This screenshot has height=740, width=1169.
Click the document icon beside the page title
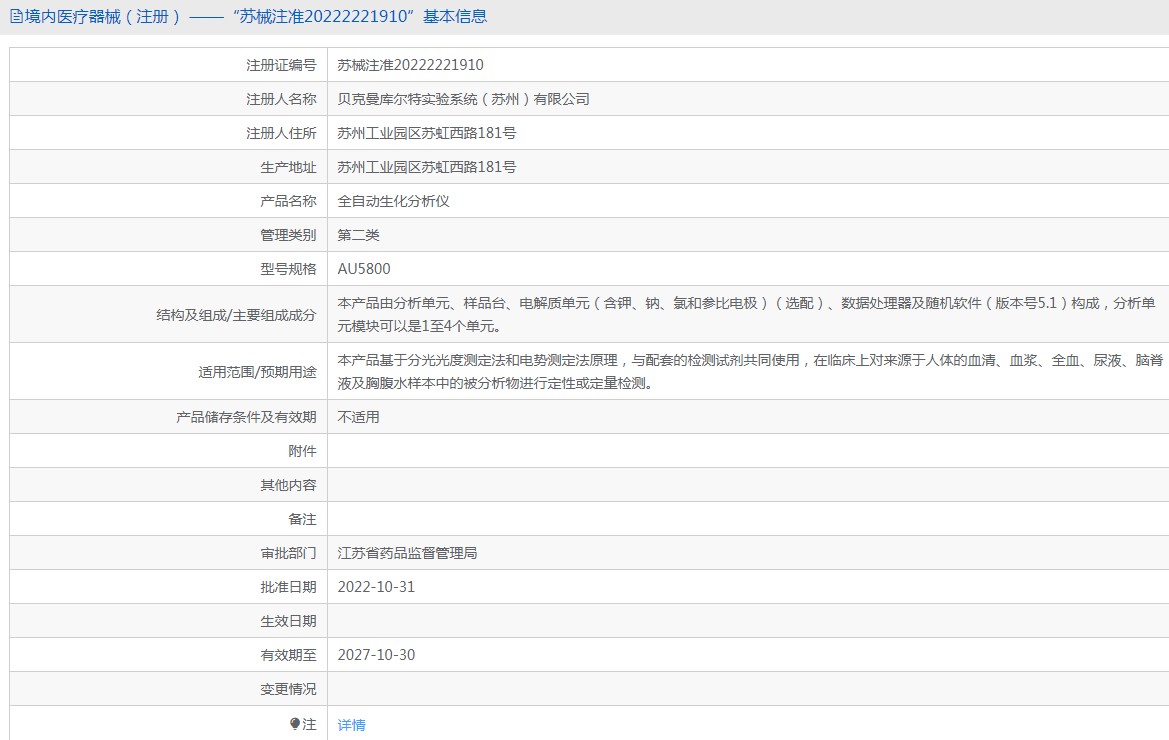16,17
